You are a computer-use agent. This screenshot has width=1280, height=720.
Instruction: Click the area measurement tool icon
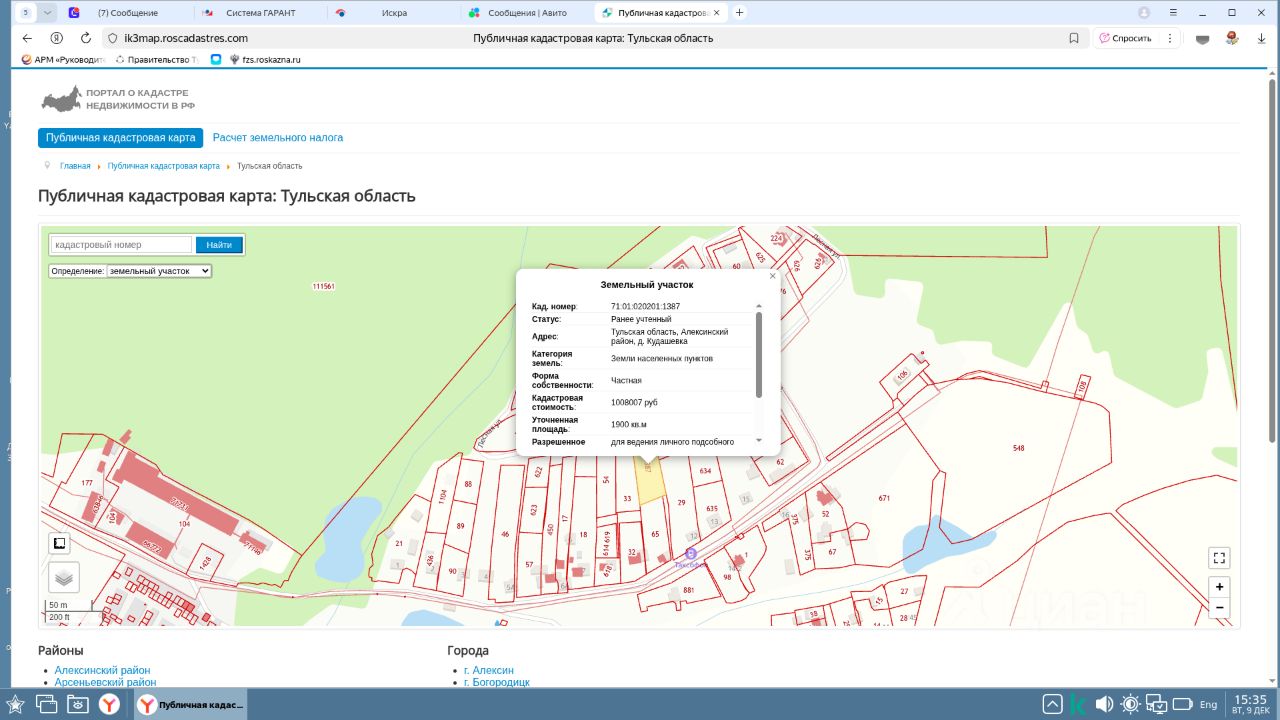point(60,543)
